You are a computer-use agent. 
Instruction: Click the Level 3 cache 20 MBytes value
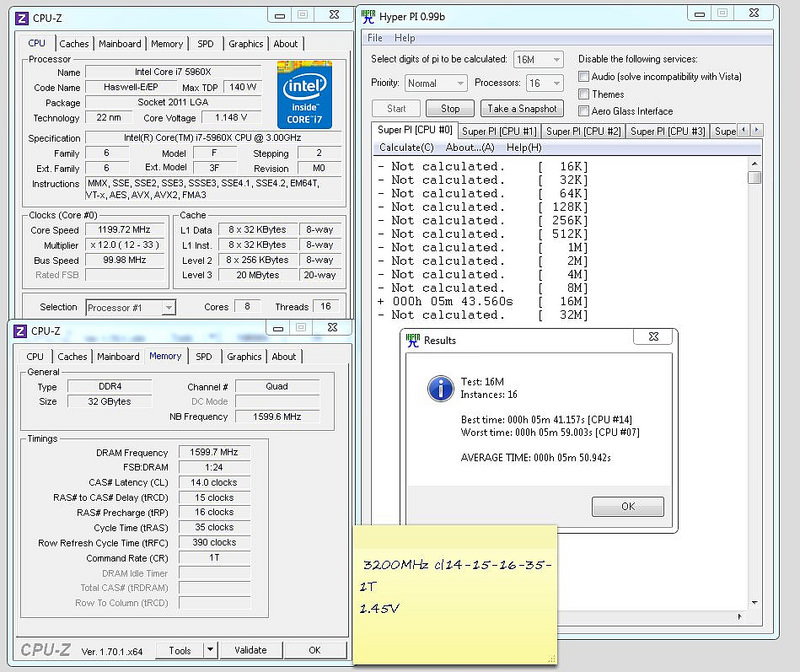[258, 275]
